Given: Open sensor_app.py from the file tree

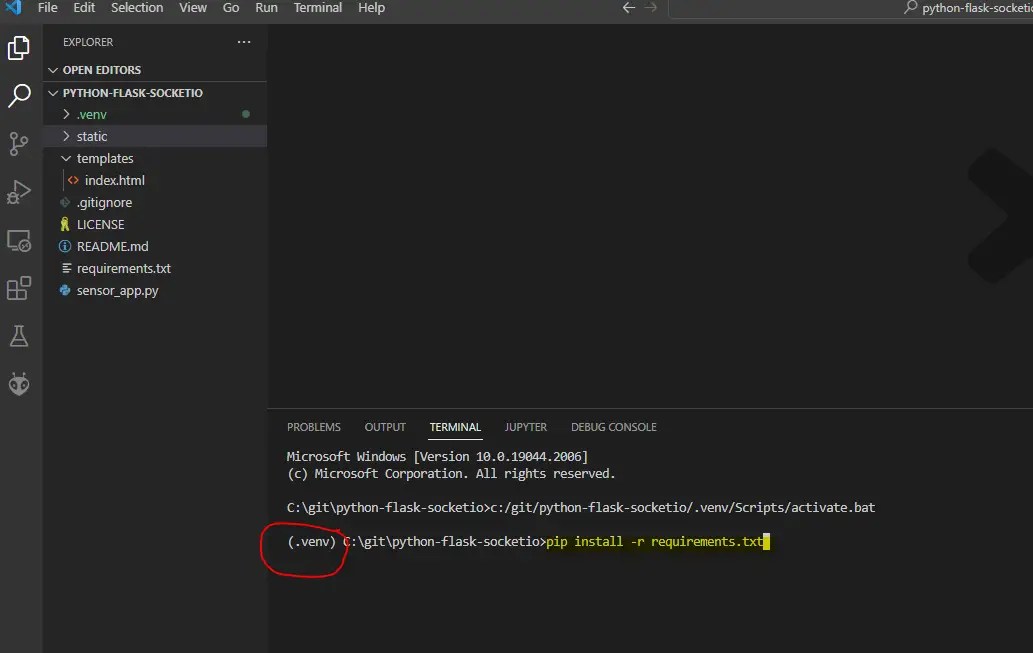Looking at the screenshot, I should coord(114,290).
